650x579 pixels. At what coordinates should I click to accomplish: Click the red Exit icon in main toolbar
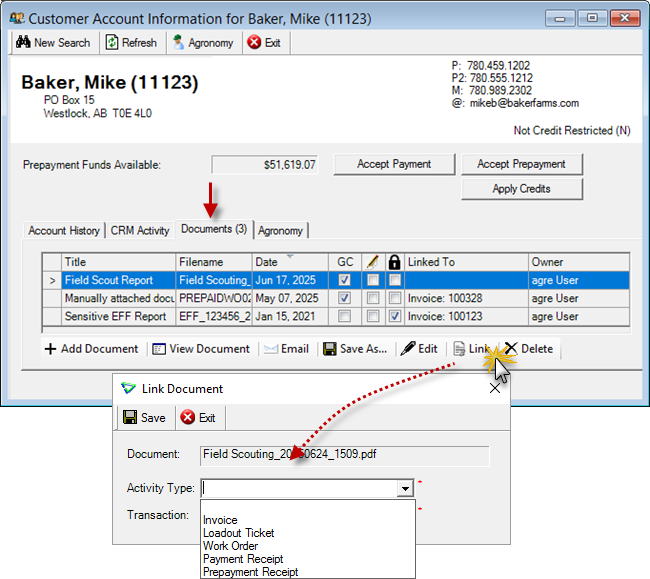pyautogui.click(x=254, y=42)
